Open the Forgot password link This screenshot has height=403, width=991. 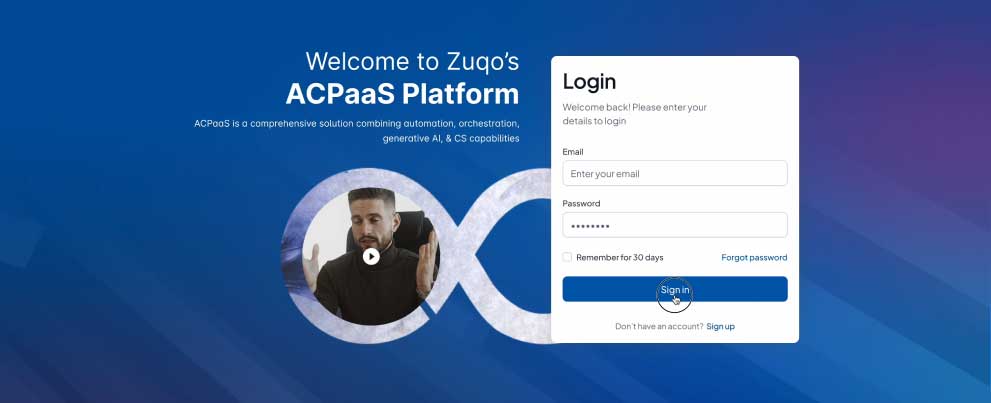(754, 257)
